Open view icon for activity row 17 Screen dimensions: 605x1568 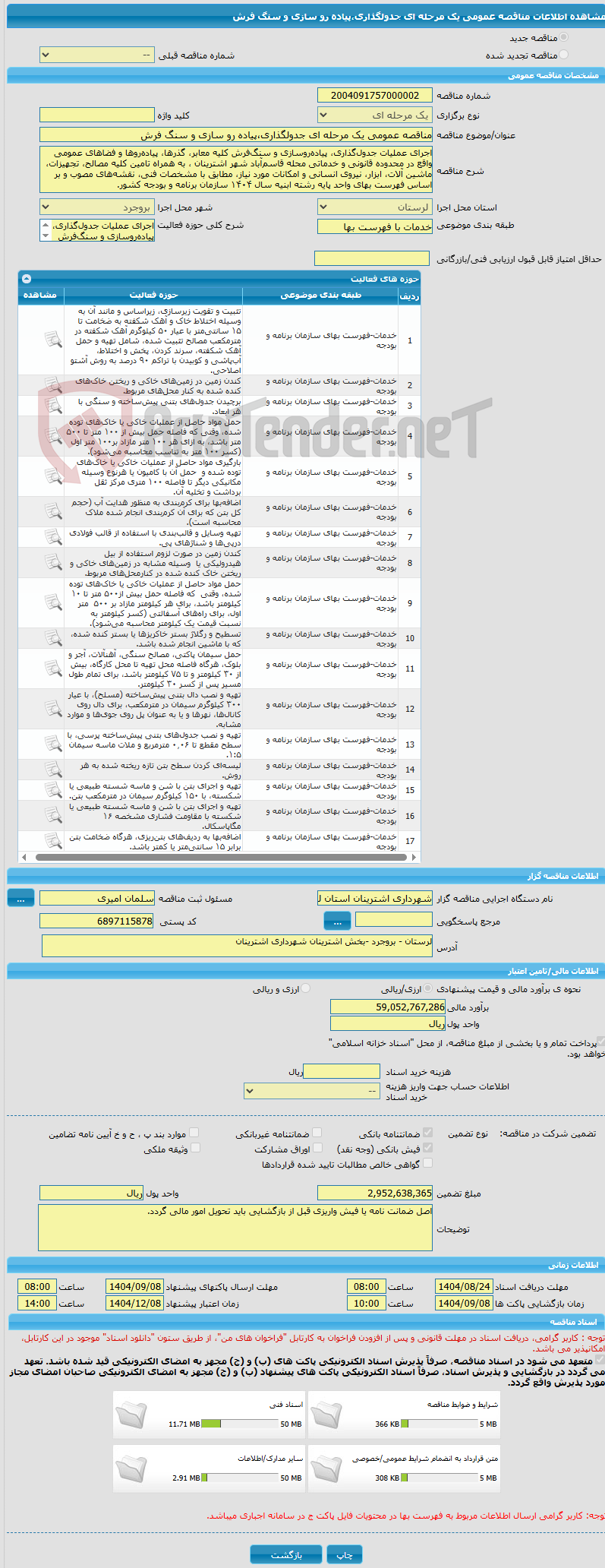click(x=52, y=841)
